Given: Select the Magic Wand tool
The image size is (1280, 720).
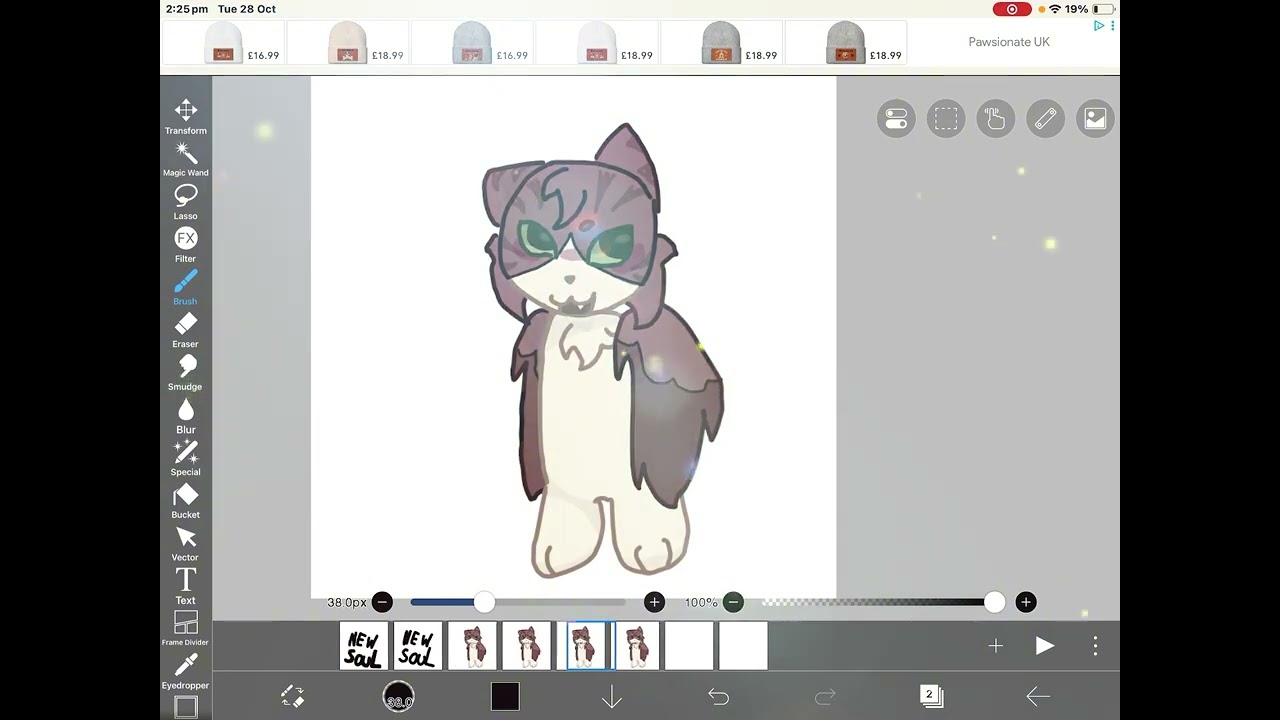Looking at the screenshot, I should (186, 160).
